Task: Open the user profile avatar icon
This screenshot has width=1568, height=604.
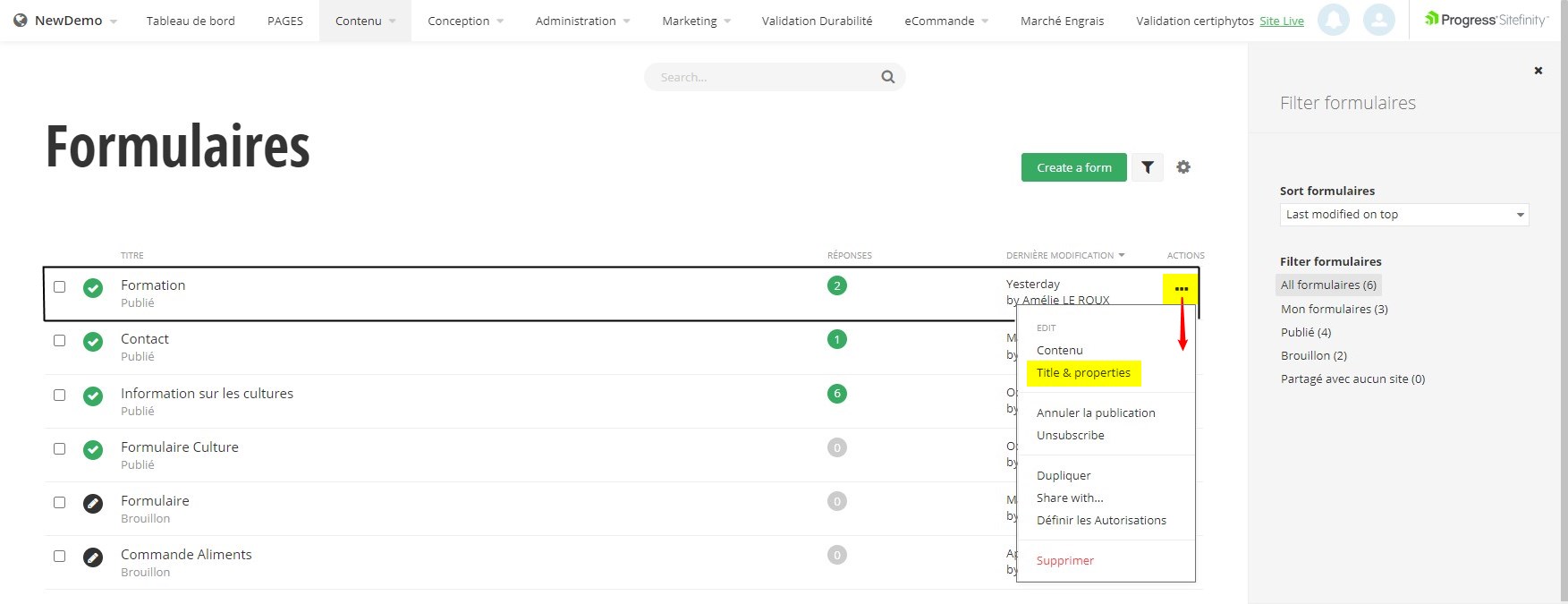Action: pos(1378,20)
